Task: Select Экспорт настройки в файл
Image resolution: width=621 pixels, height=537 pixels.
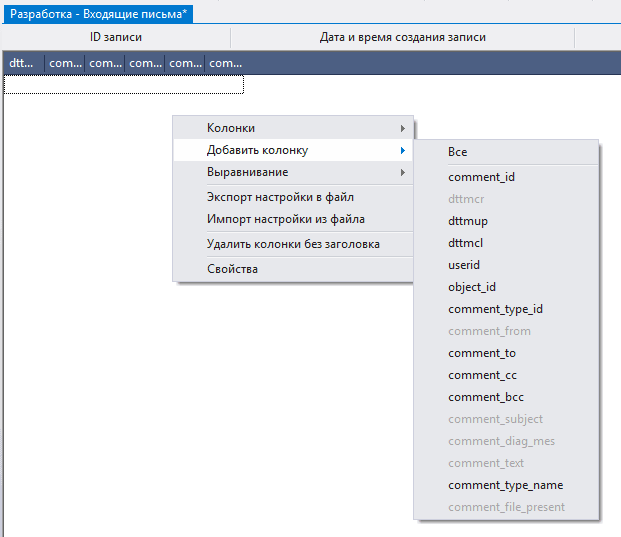Action: tap(280, 197)
